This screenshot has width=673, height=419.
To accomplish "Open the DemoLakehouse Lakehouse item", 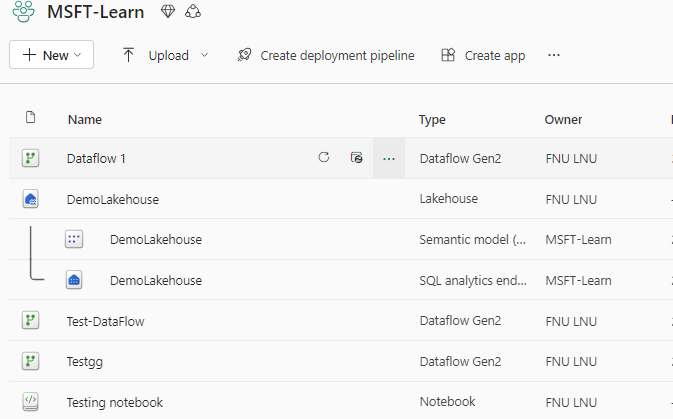I will coord(113,199).
